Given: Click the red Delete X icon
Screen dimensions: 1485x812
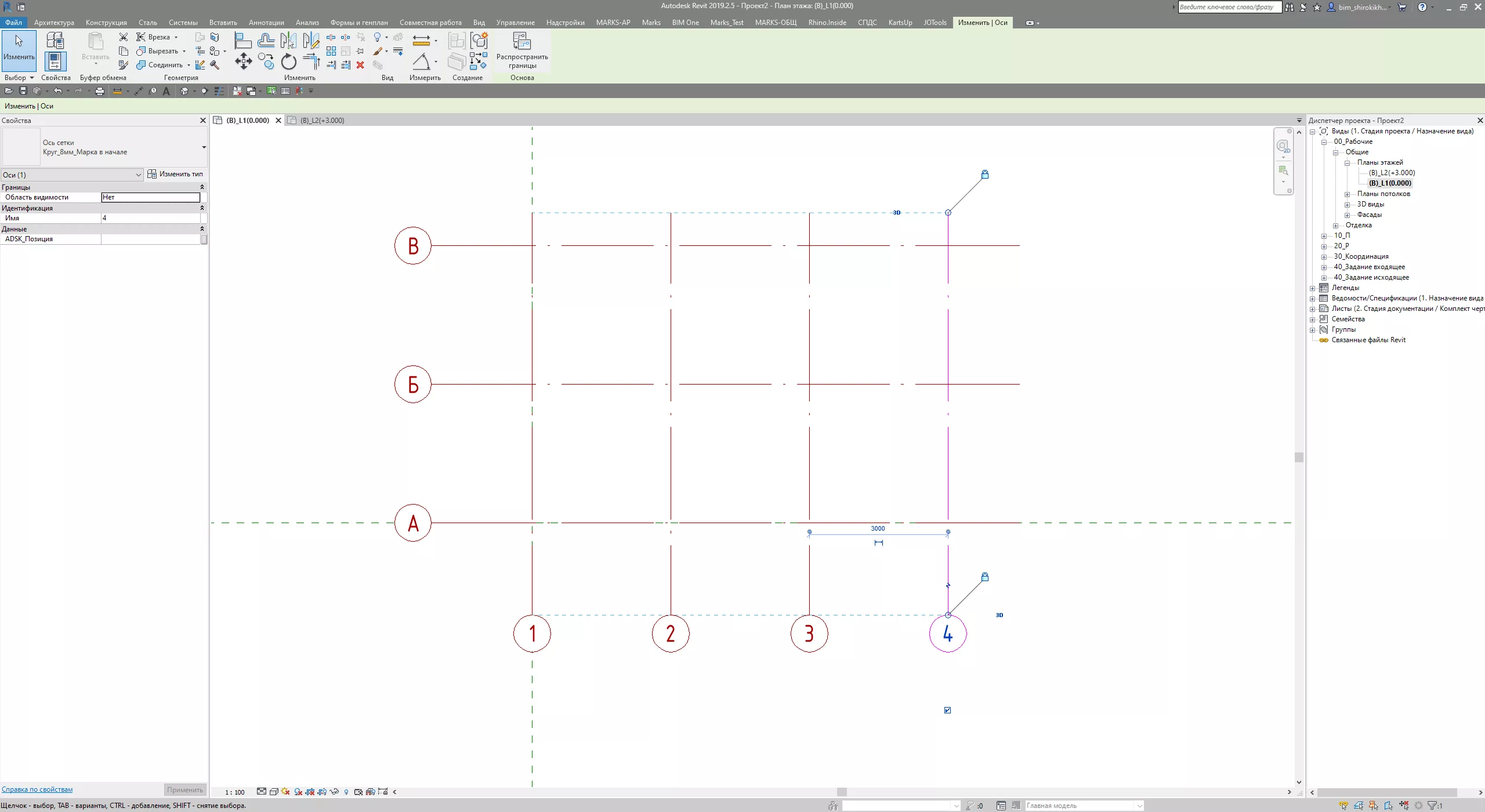Looking at the screenshot, I should tap(360, 65).
